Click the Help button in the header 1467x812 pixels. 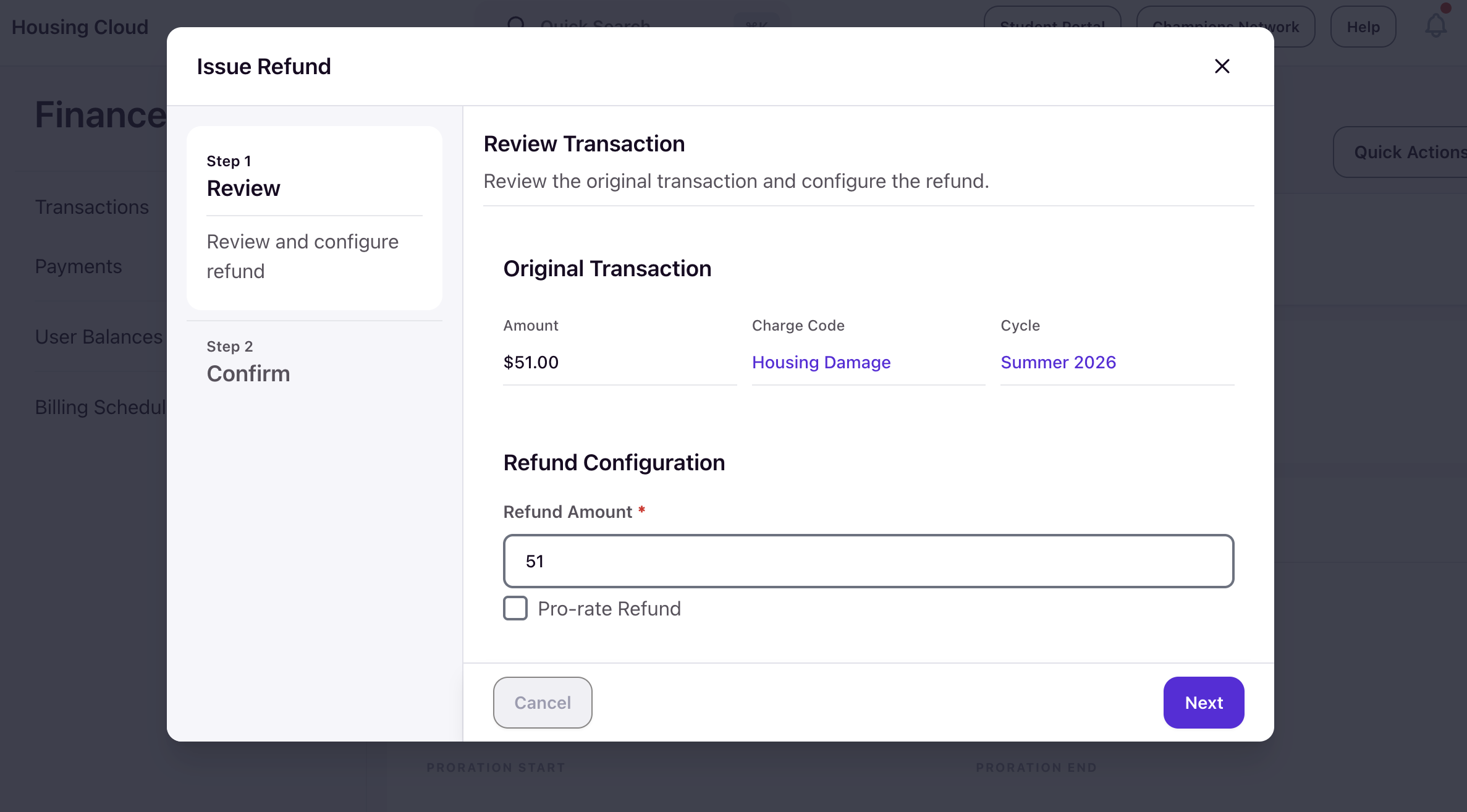pyautogui.click(x=1363, y=27)
